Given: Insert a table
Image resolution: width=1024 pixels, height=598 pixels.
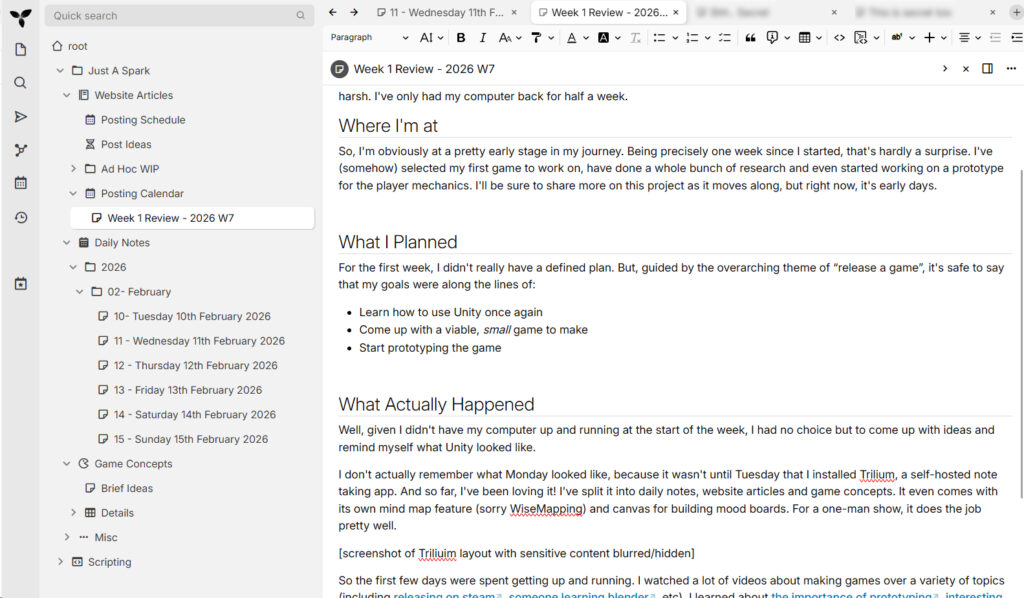Looking at the screenshot, I should 805,38.
